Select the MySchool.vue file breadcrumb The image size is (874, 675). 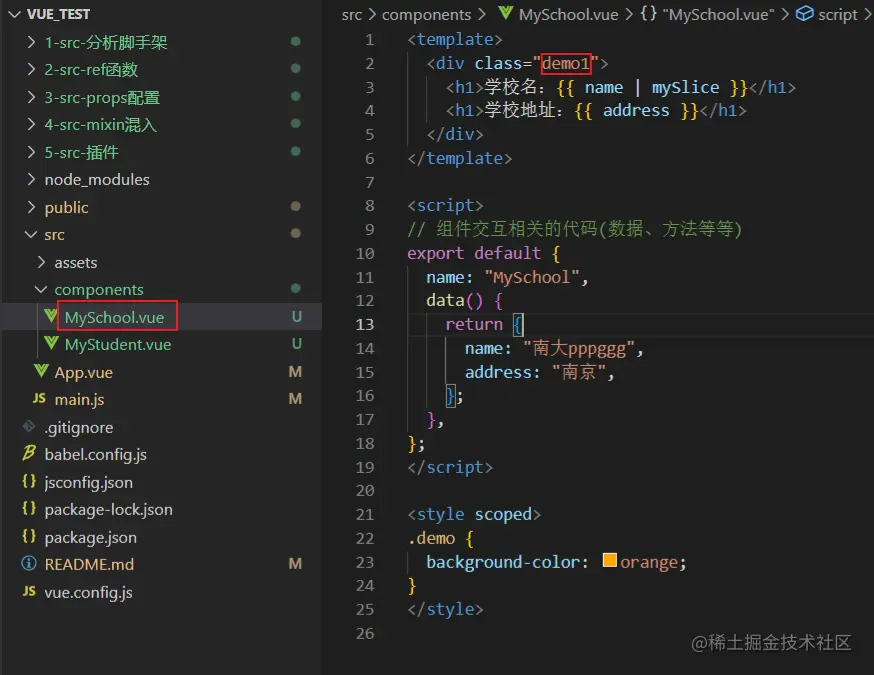(x=569, y=14)
